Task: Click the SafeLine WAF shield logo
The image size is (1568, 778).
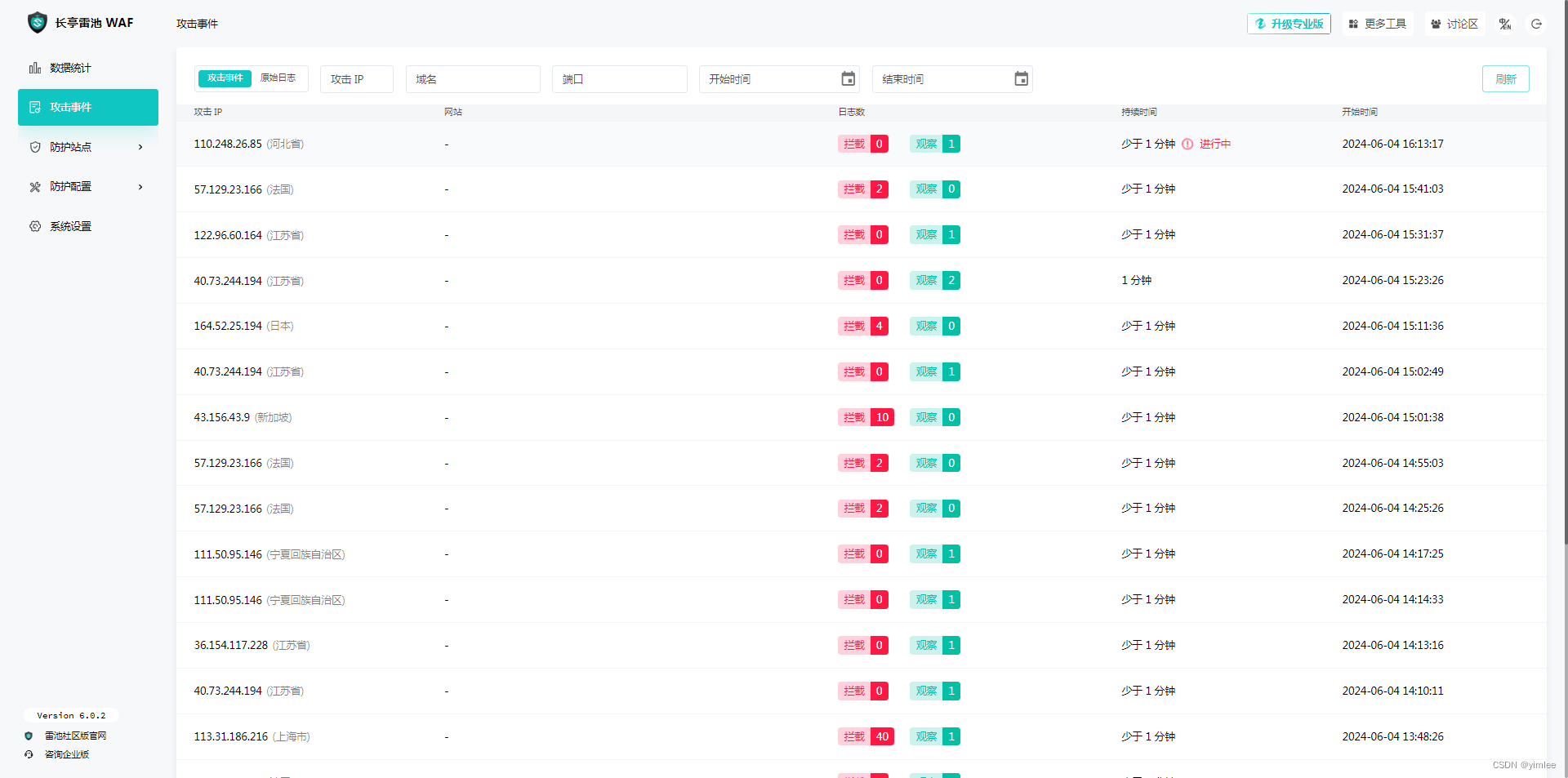Action: tap(37, 23)
